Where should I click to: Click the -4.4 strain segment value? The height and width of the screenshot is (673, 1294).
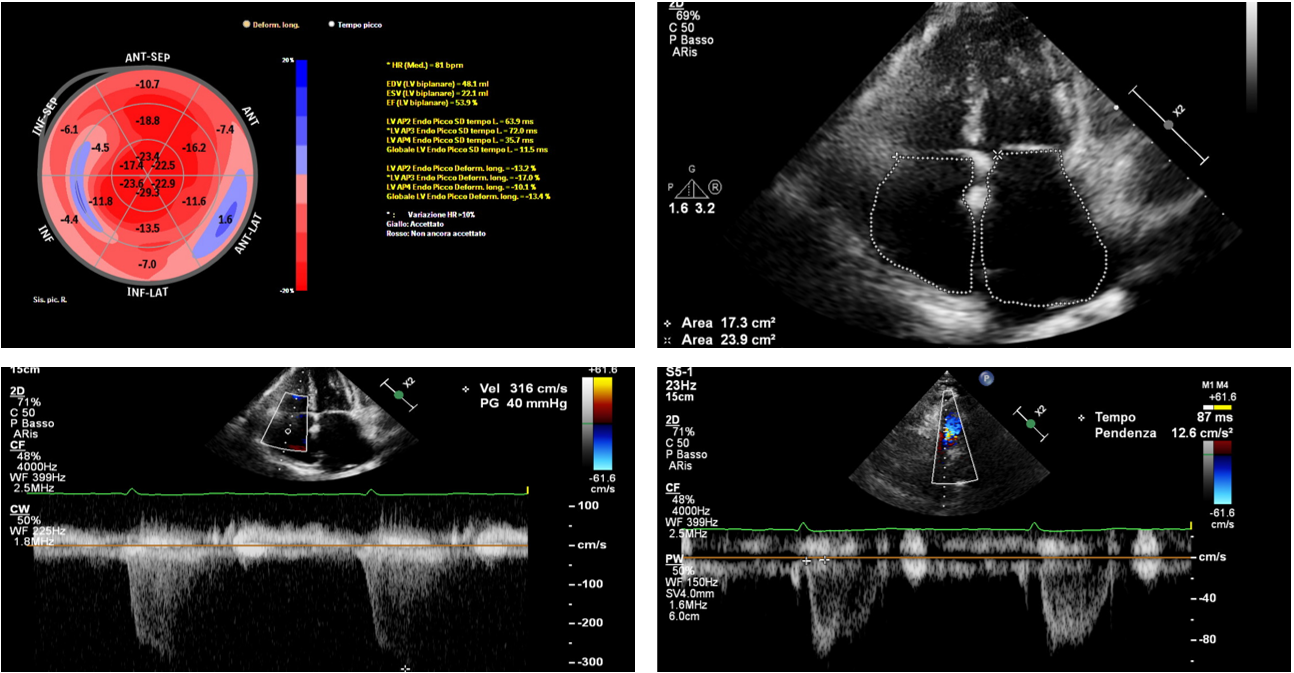point(69,219)
